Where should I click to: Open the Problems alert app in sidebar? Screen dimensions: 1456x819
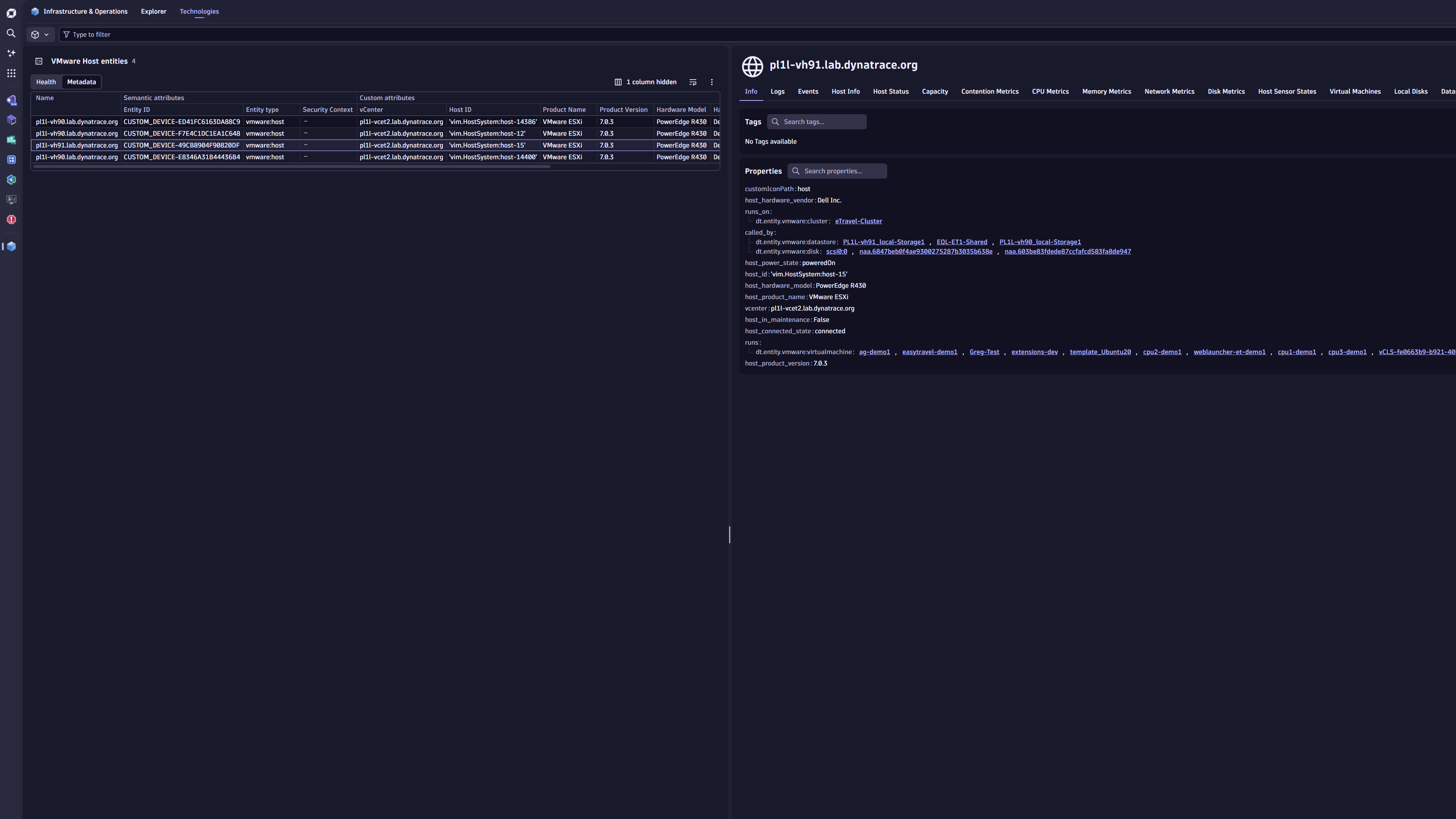coord(11,220)
